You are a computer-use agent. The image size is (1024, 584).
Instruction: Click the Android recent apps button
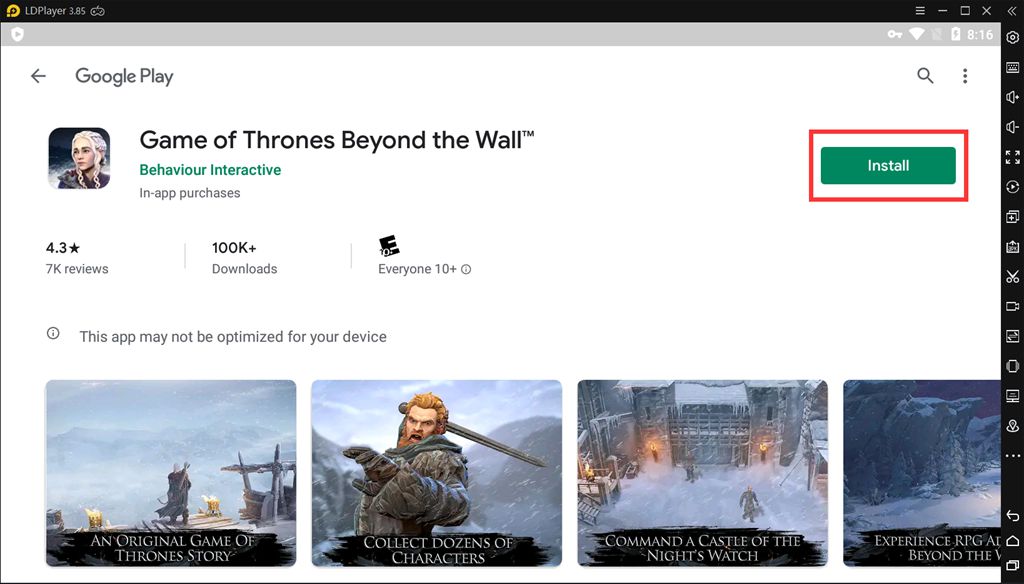1012,565
